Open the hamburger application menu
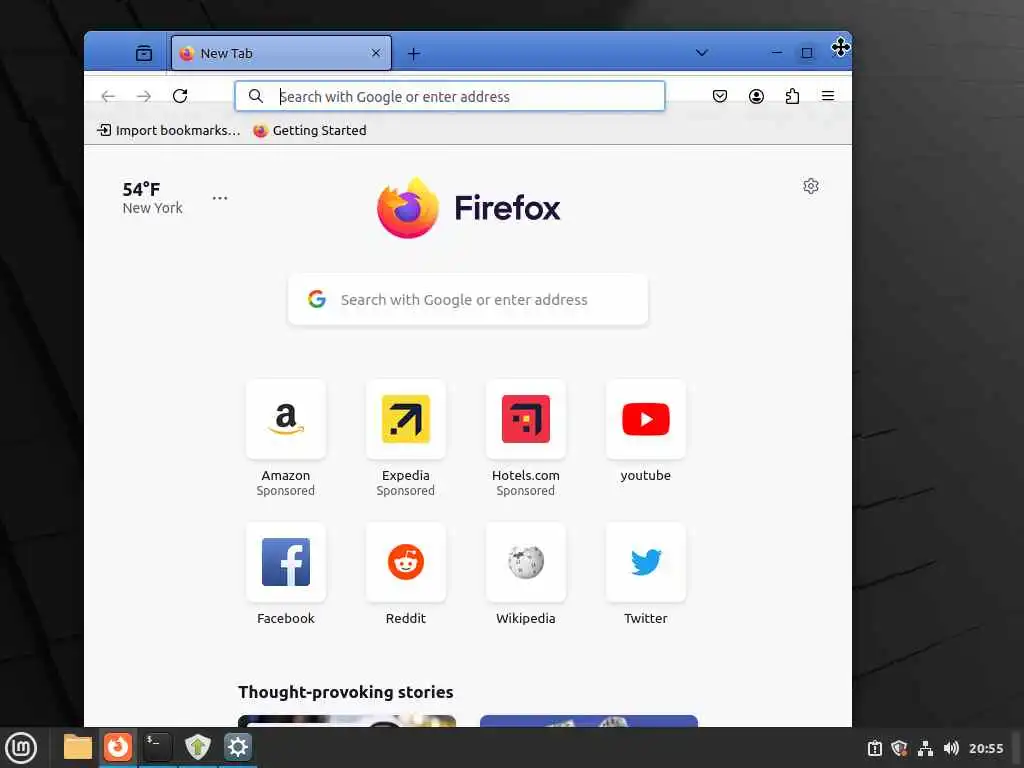 pyautogui.click(x=828, y=97)
